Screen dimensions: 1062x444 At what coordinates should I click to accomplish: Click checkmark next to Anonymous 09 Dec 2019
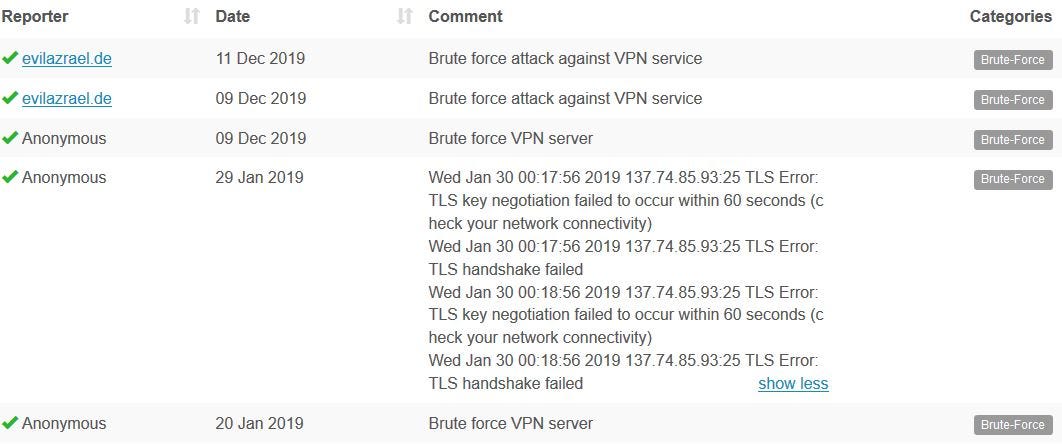(x=9, y=138)
